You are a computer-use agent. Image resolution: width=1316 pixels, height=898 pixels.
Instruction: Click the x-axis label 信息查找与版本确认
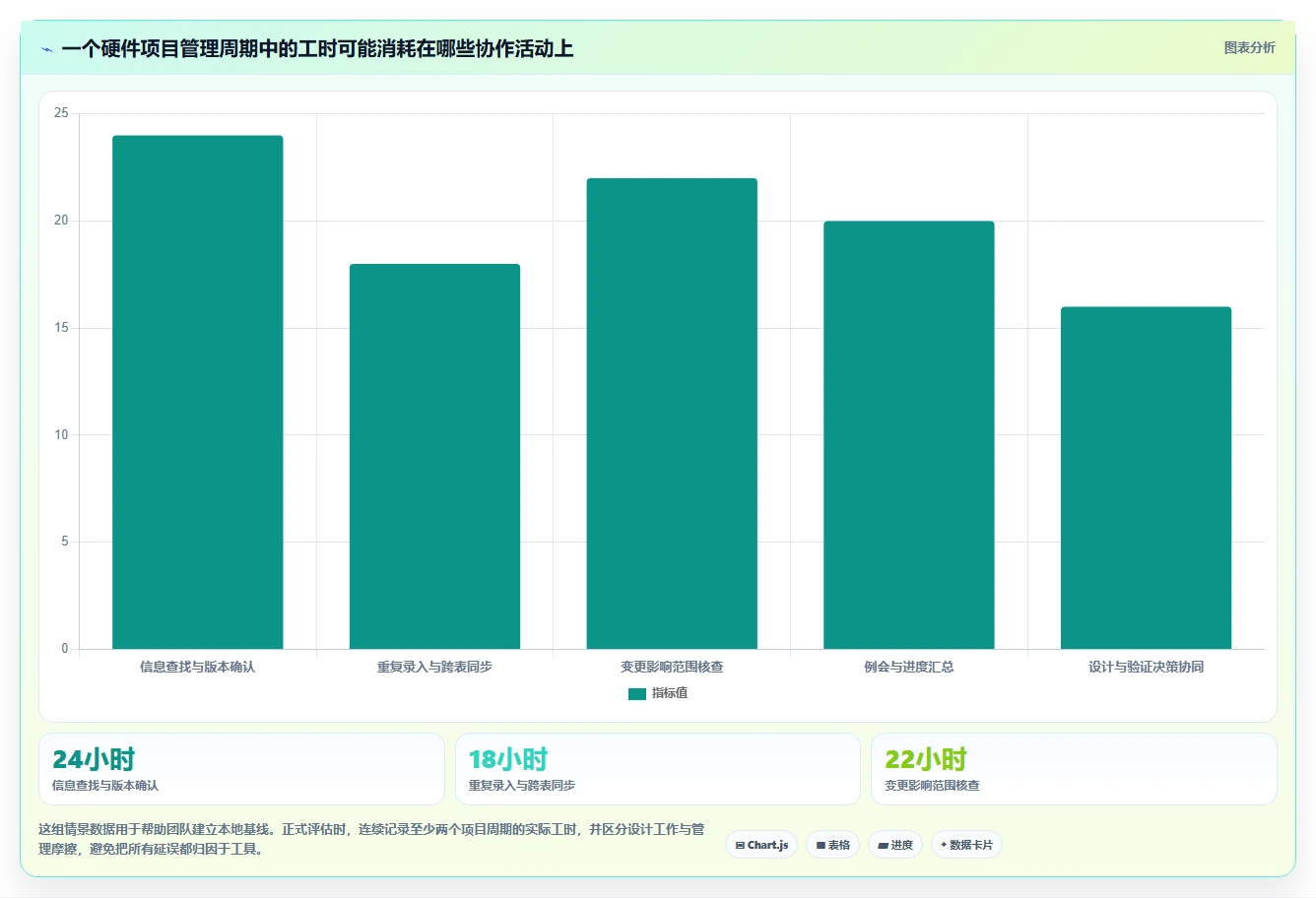(198, 667)
